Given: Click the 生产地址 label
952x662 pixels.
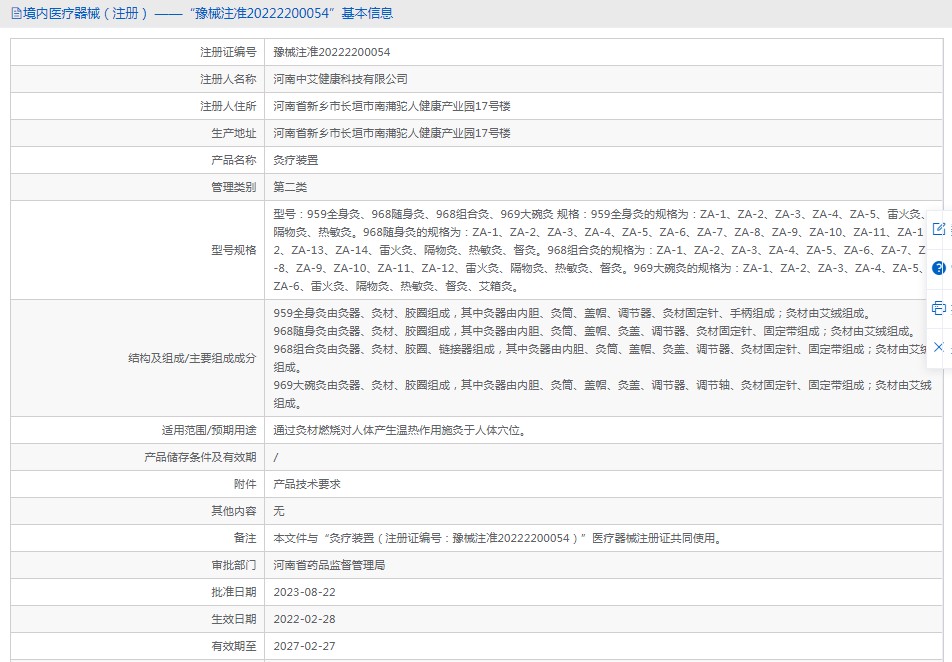Looking at the screenshot, I should pyautogui.click(x=234, y=133).
